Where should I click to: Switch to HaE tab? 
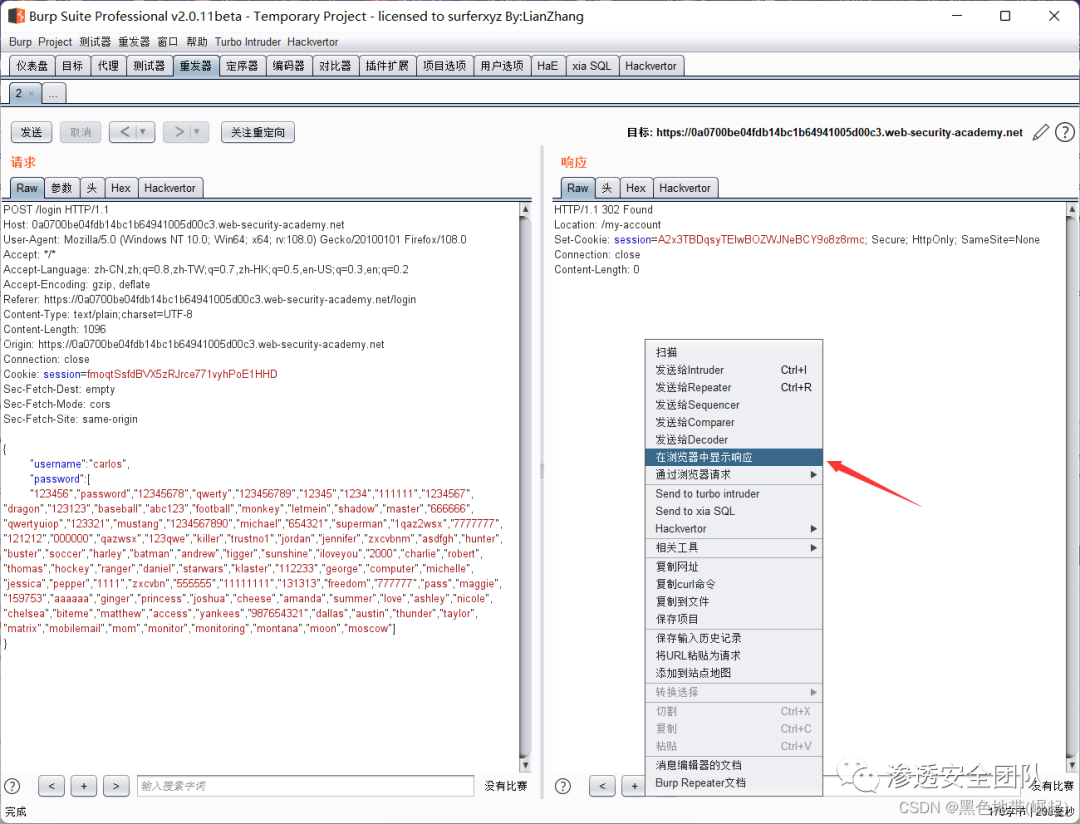[x=548, y=66]
